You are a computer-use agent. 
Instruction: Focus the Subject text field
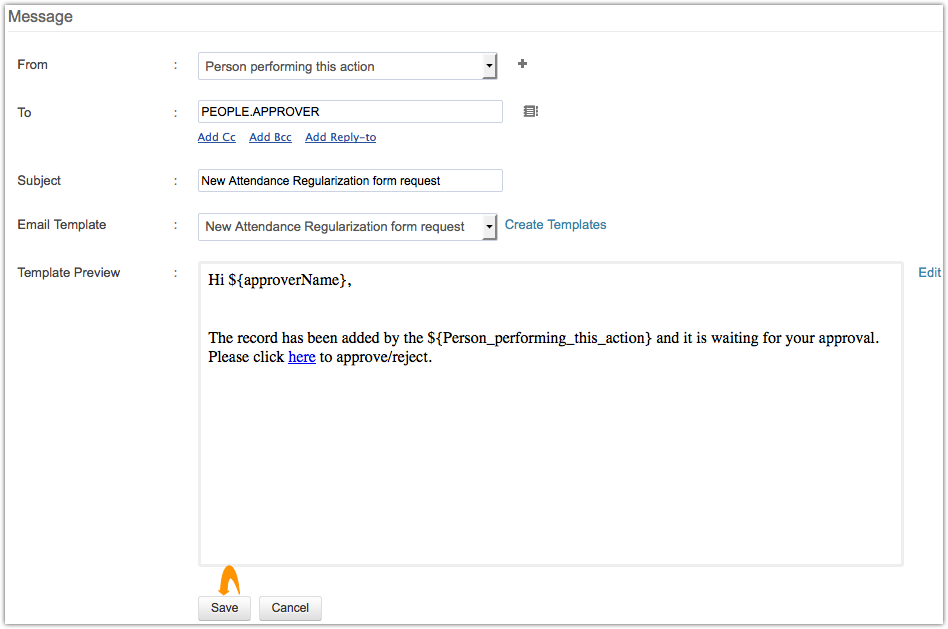coord(350,180)
